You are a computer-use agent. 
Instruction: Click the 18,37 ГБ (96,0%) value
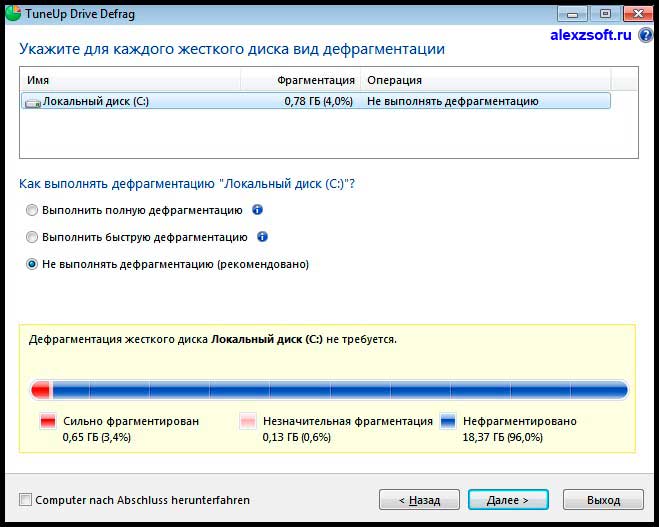click(x=503, y=437)
